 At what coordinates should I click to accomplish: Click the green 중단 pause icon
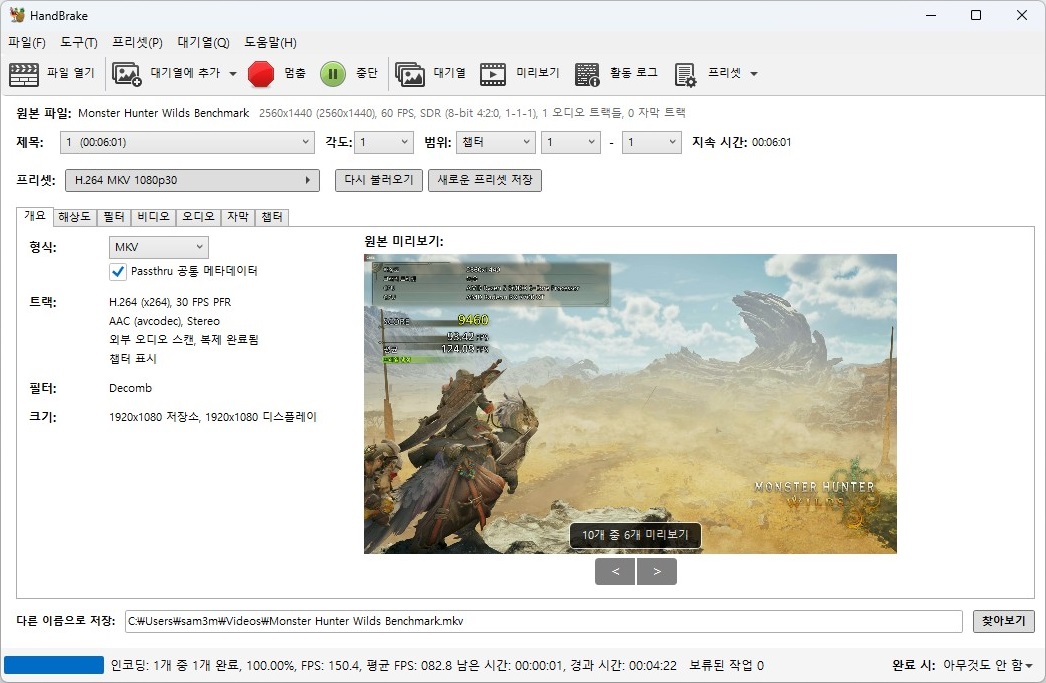[x=332, y=74]
